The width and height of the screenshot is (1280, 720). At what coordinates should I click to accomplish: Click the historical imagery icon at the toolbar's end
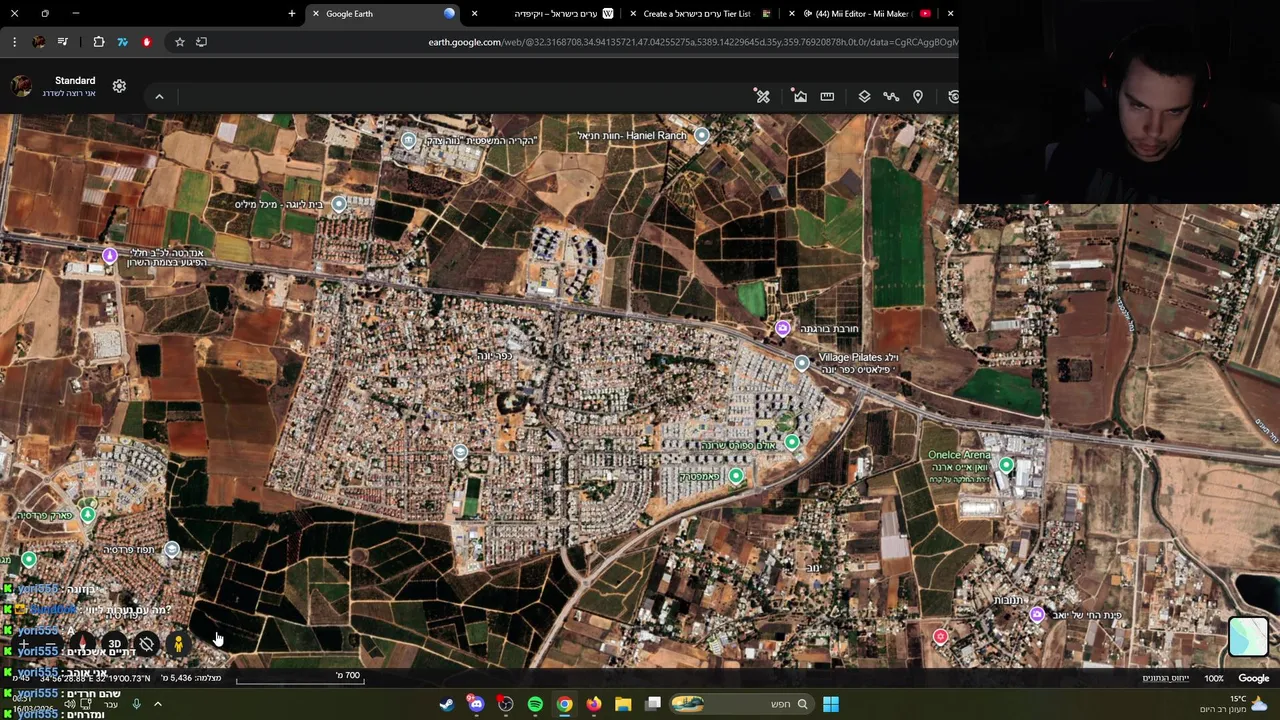click(953, 96)
